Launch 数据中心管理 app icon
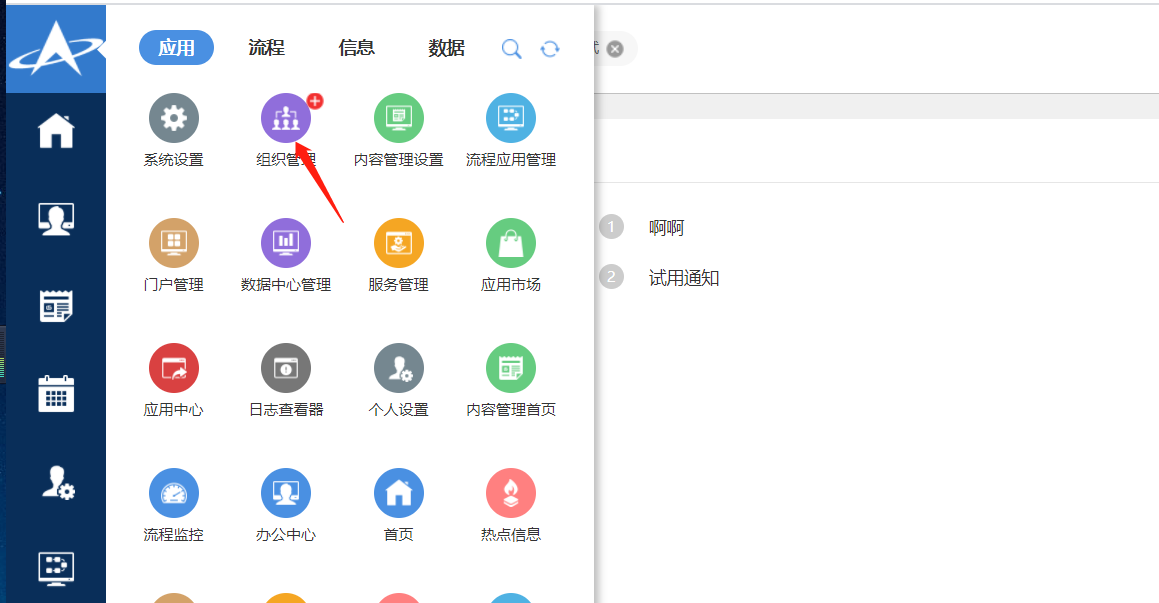Viewport: 1159px width, 603px height. (x=286, y=243)
